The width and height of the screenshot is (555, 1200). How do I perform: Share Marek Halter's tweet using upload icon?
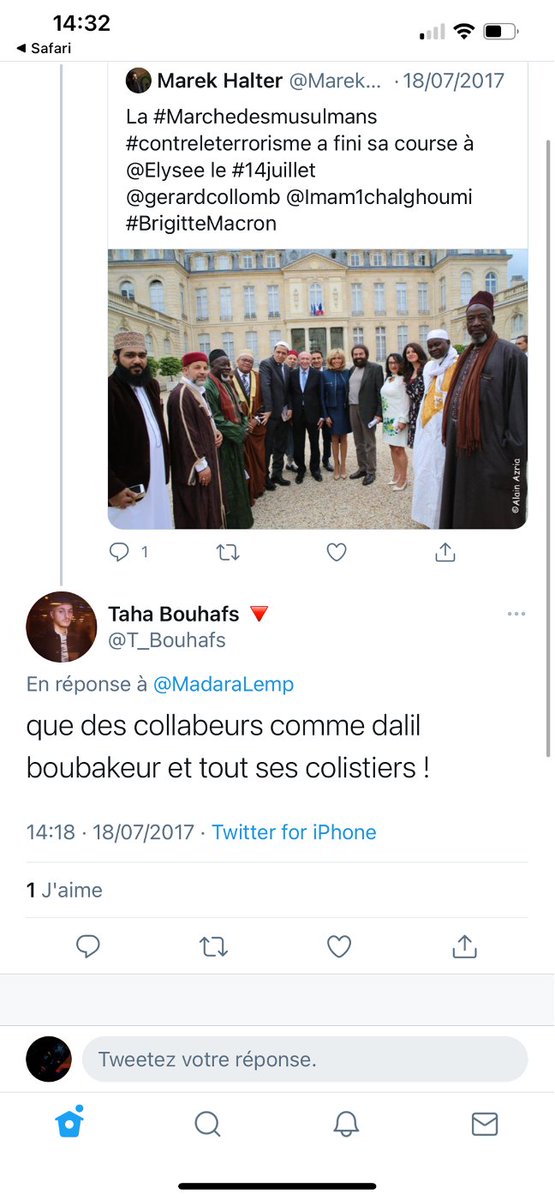click(446, 550)
